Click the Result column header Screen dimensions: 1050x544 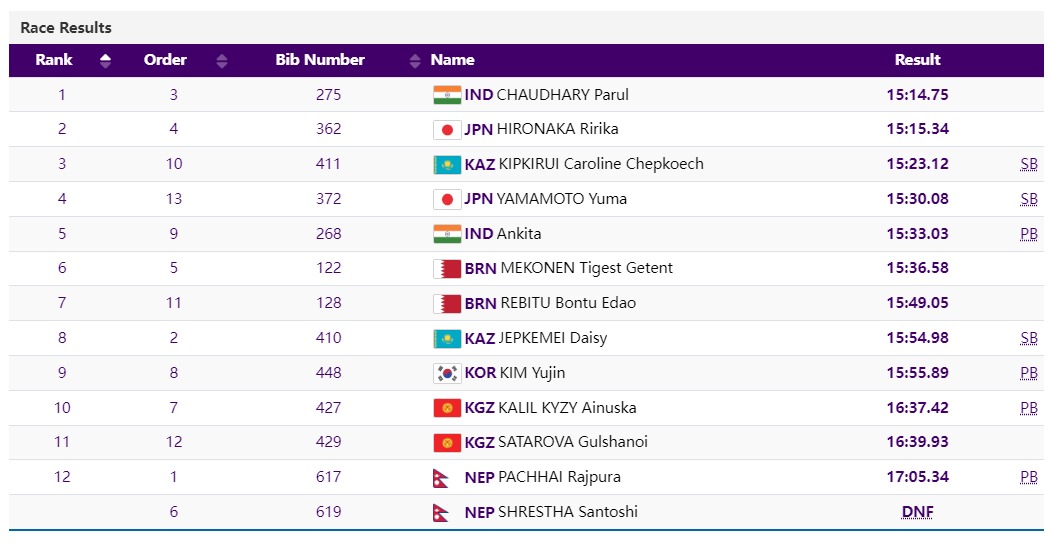tap(917, 60)
